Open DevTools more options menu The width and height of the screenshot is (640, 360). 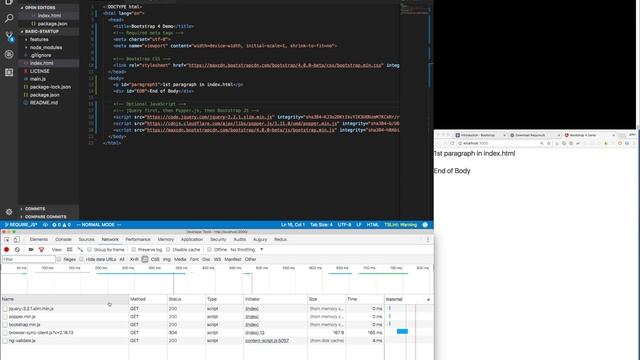[428, 240]
